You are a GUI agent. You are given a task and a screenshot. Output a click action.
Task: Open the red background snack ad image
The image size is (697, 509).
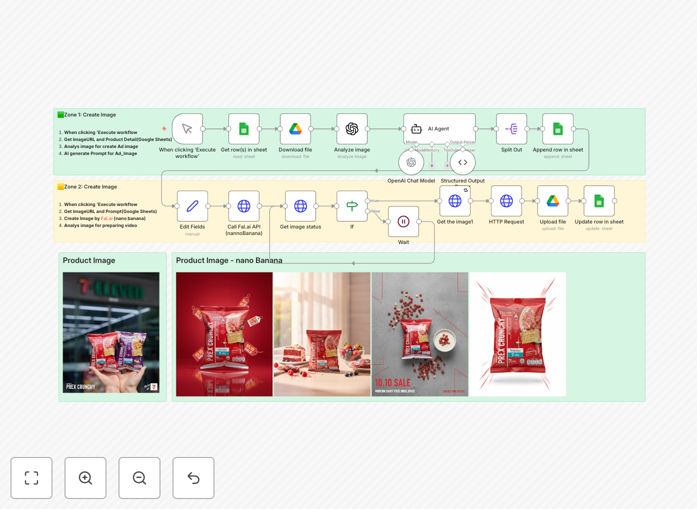tap(224, 334)
